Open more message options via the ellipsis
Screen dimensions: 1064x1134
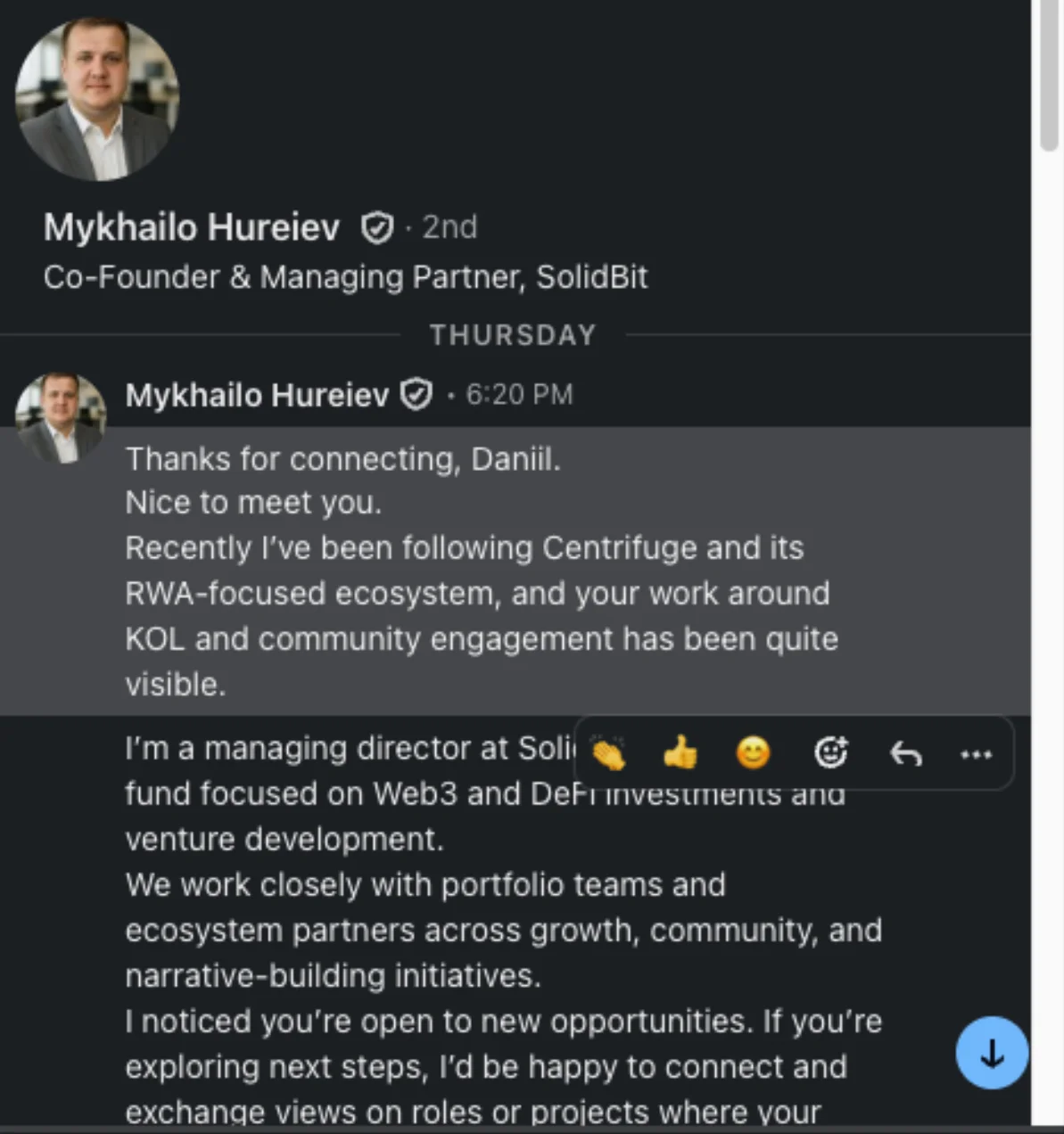click(x=976, y=753)
